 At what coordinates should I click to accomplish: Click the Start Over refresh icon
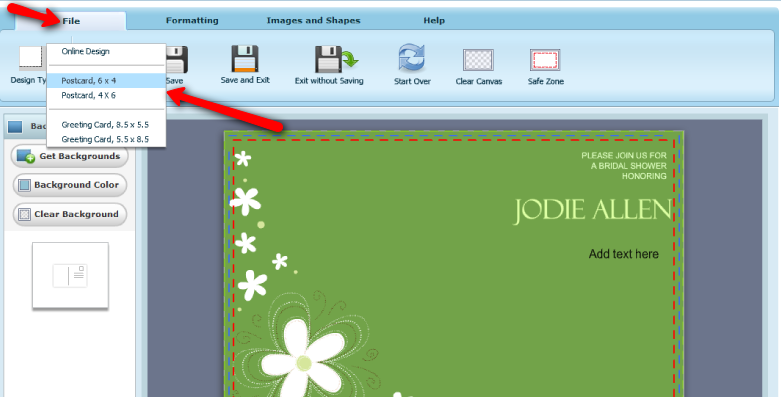pyautogui.click(x=412, y=58)
